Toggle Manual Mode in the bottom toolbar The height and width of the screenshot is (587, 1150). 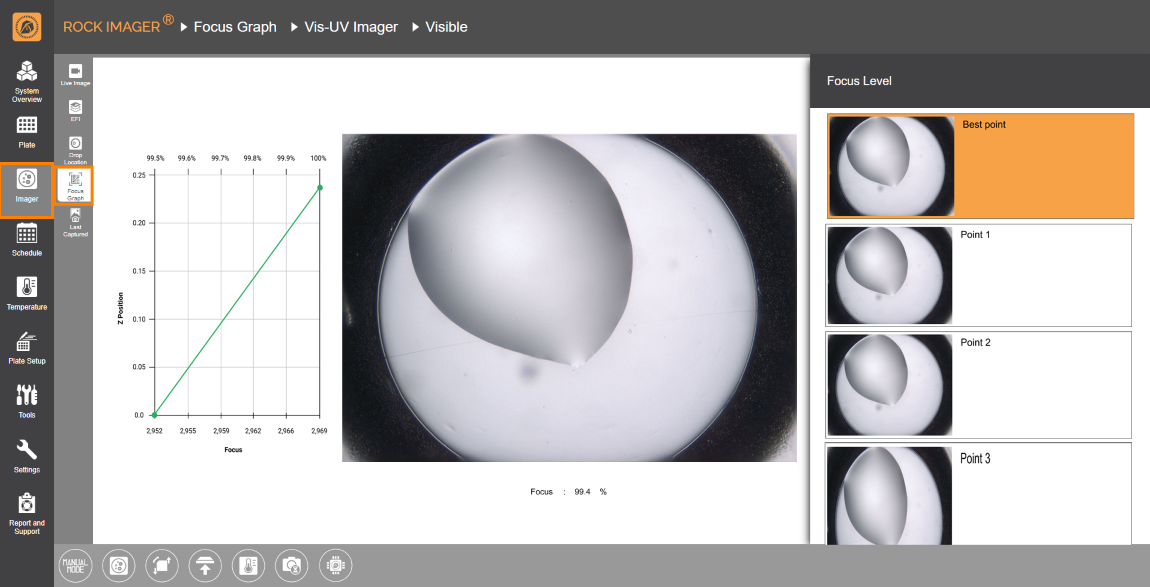click(x=76, y=565)
